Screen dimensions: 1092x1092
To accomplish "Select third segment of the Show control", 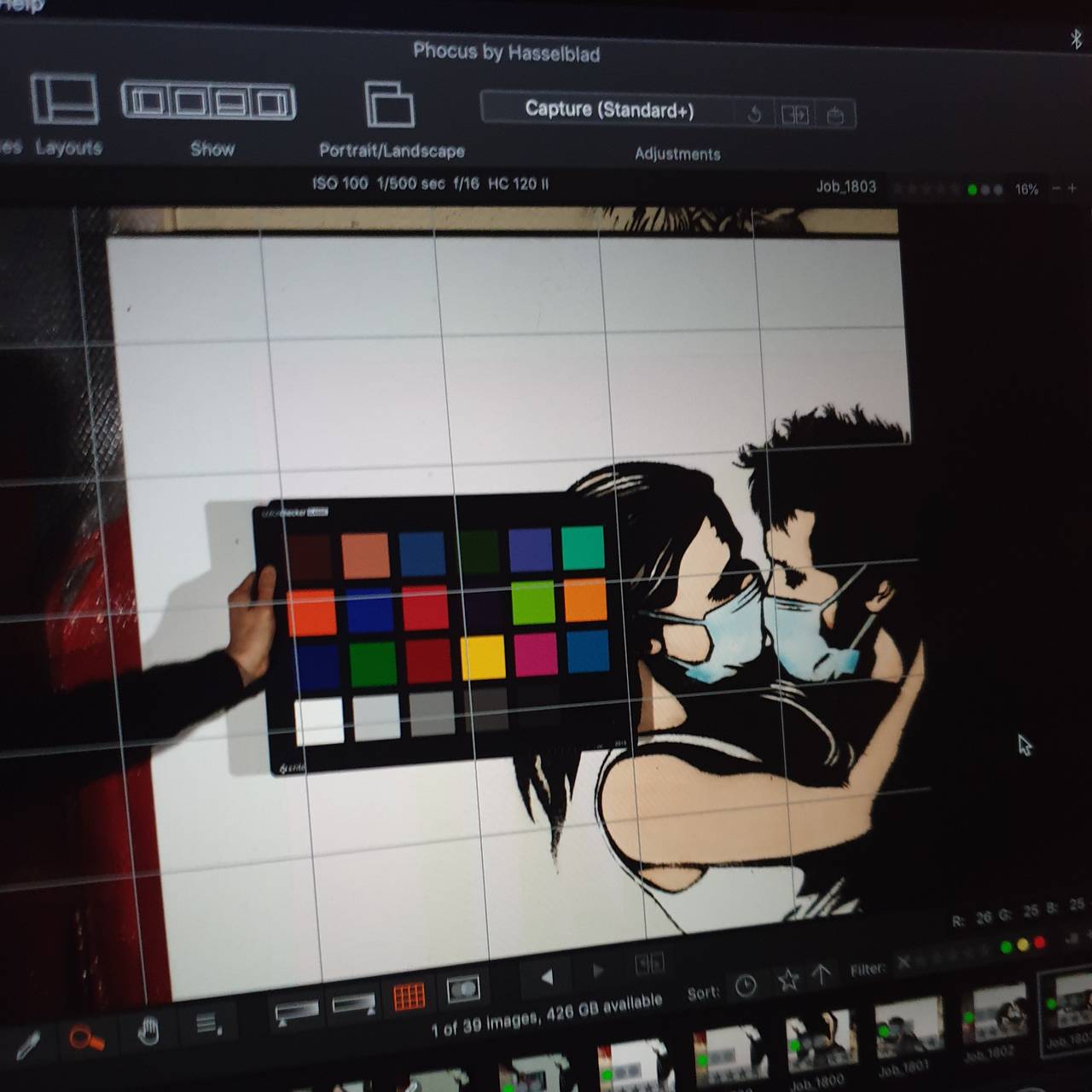I will point(230,103).
